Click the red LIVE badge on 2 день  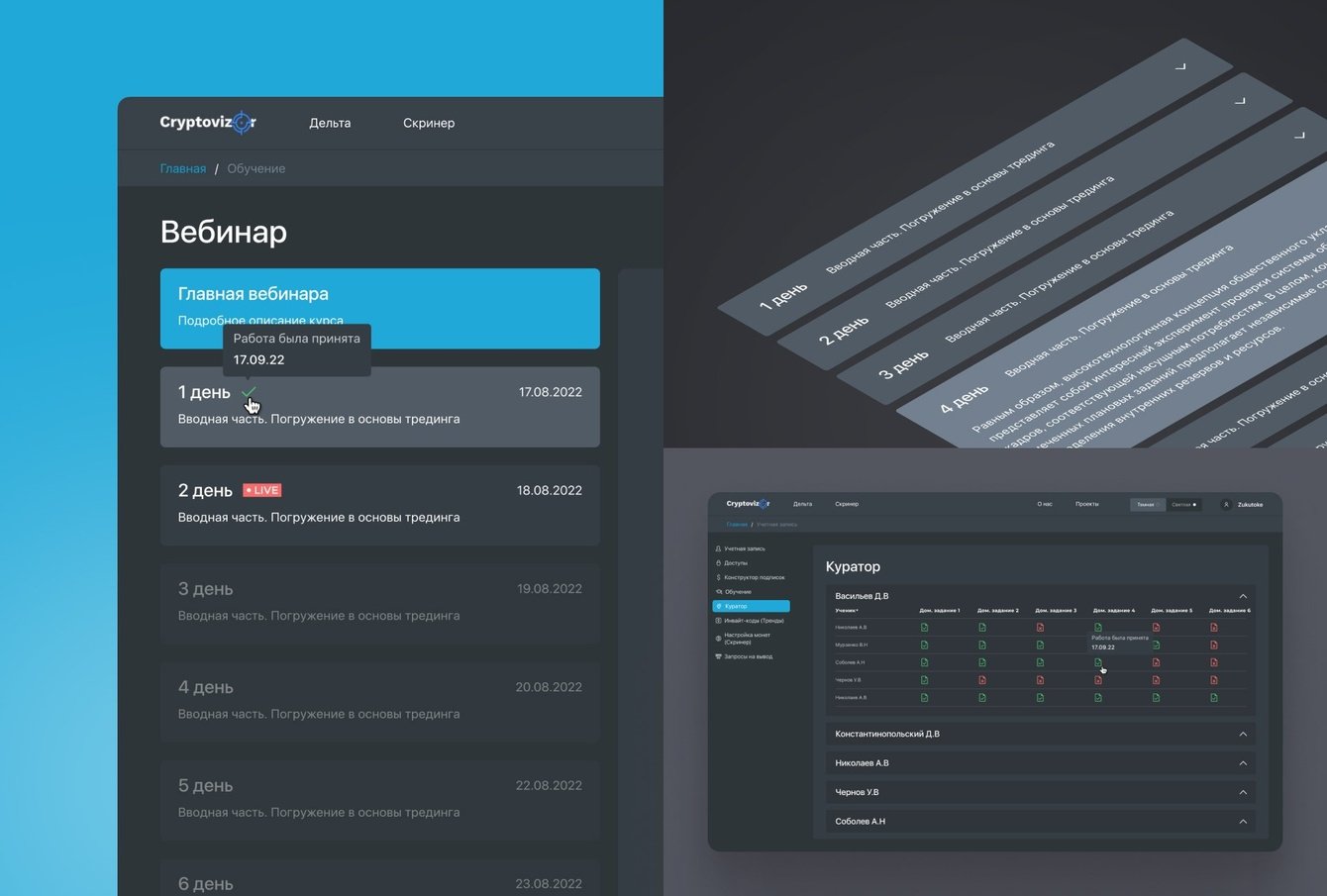point(262,490)
